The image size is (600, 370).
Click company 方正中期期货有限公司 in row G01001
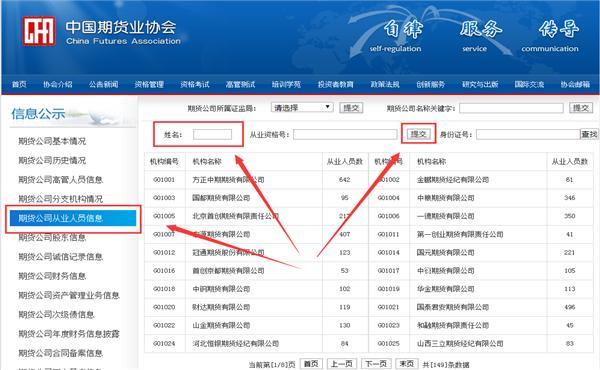click(x=228, y=179)
